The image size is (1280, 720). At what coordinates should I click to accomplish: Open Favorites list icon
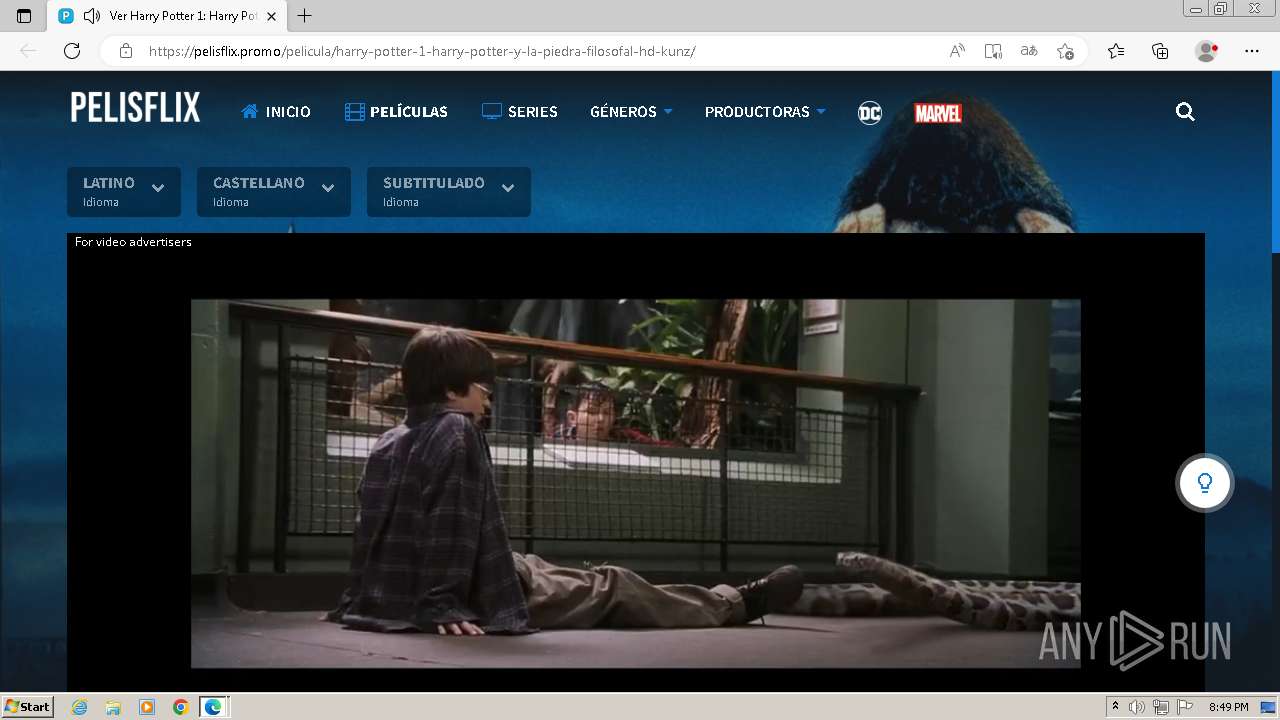point(1116,51)
